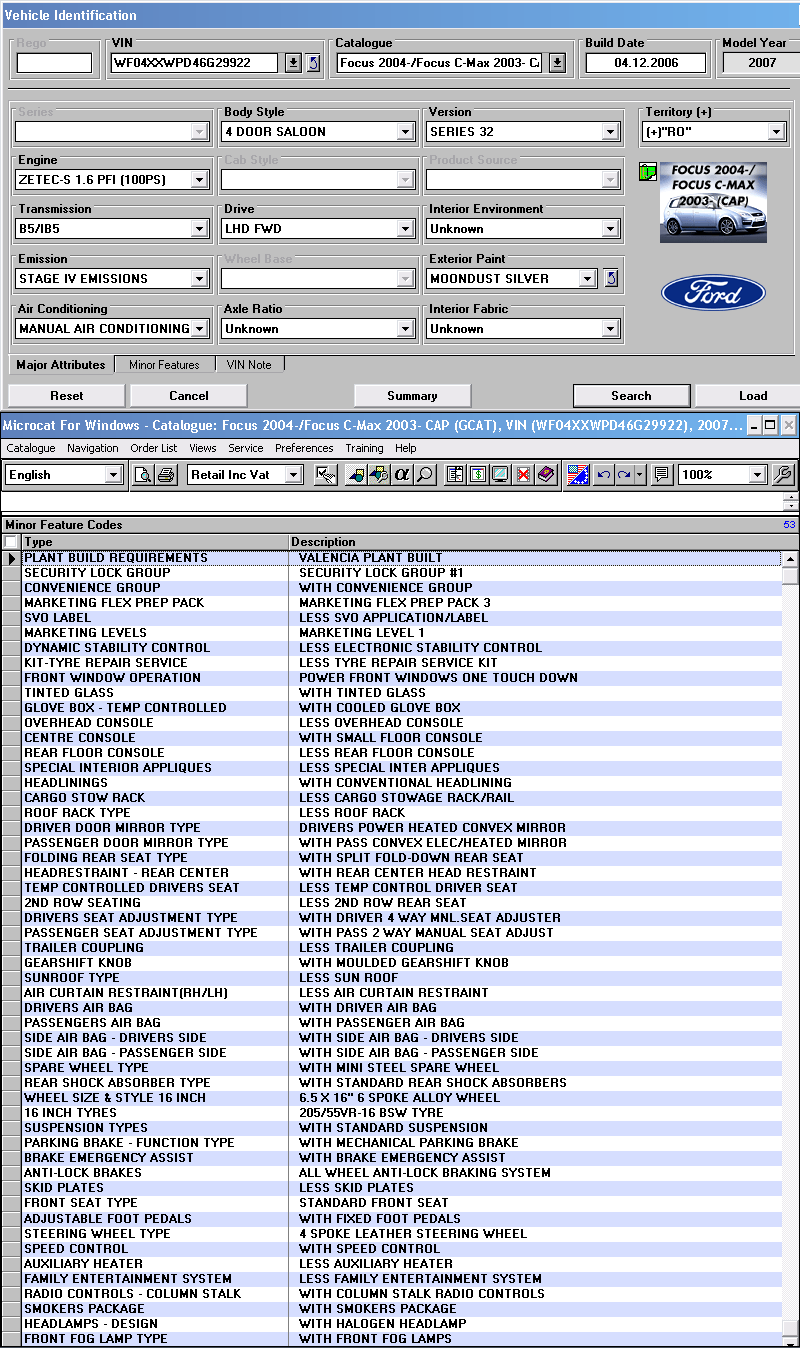Click the wrench settings icon
800x1348 pixels.
(784, 475)
